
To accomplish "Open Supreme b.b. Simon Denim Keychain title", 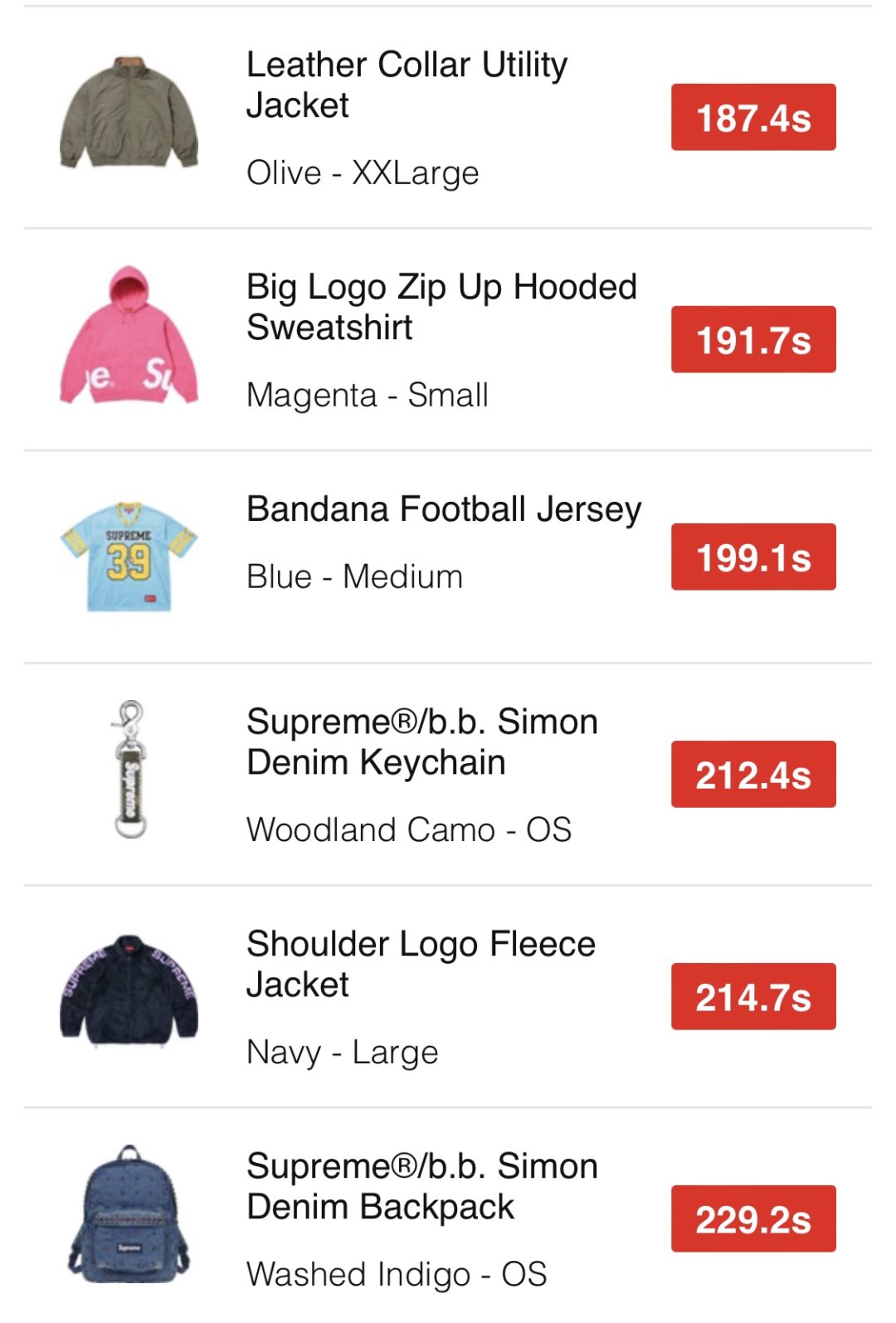I will (421, 742).
